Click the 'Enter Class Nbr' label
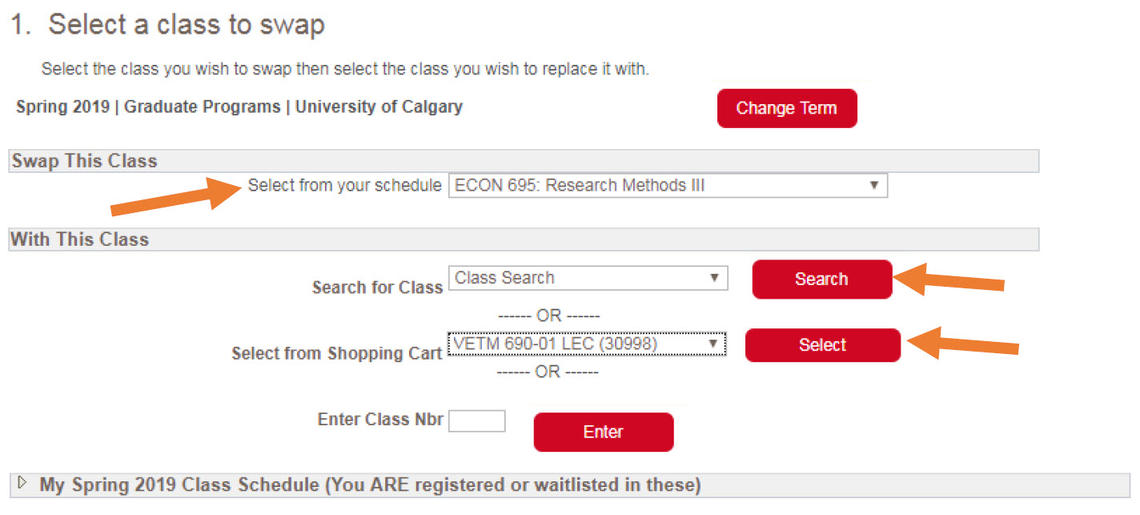 coord(381,420)
